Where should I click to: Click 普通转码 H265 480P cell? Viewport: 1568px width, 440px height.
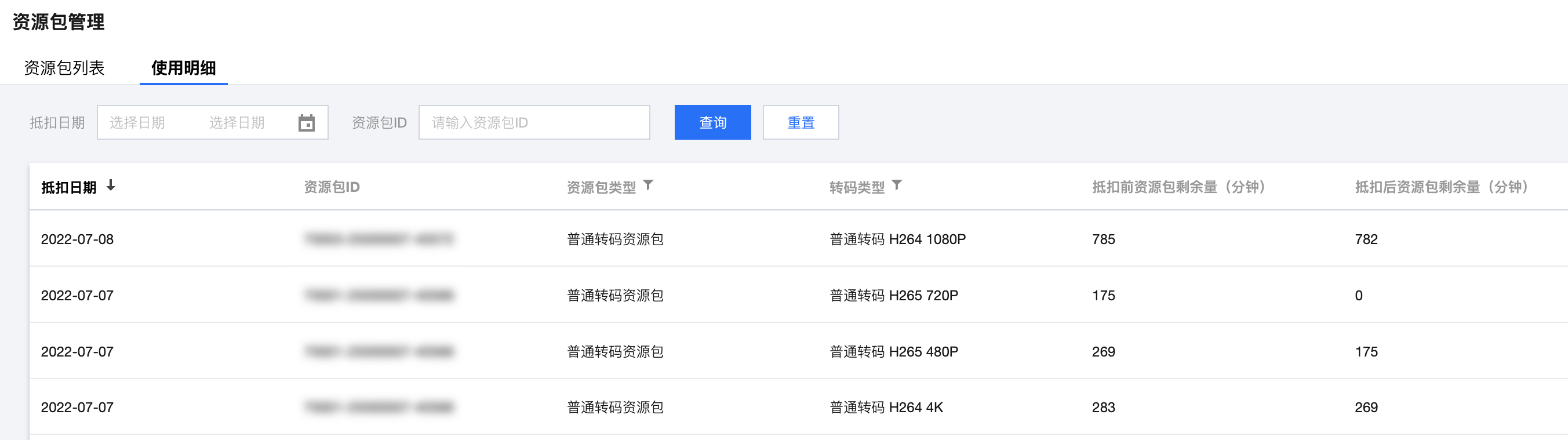[894, 352]
